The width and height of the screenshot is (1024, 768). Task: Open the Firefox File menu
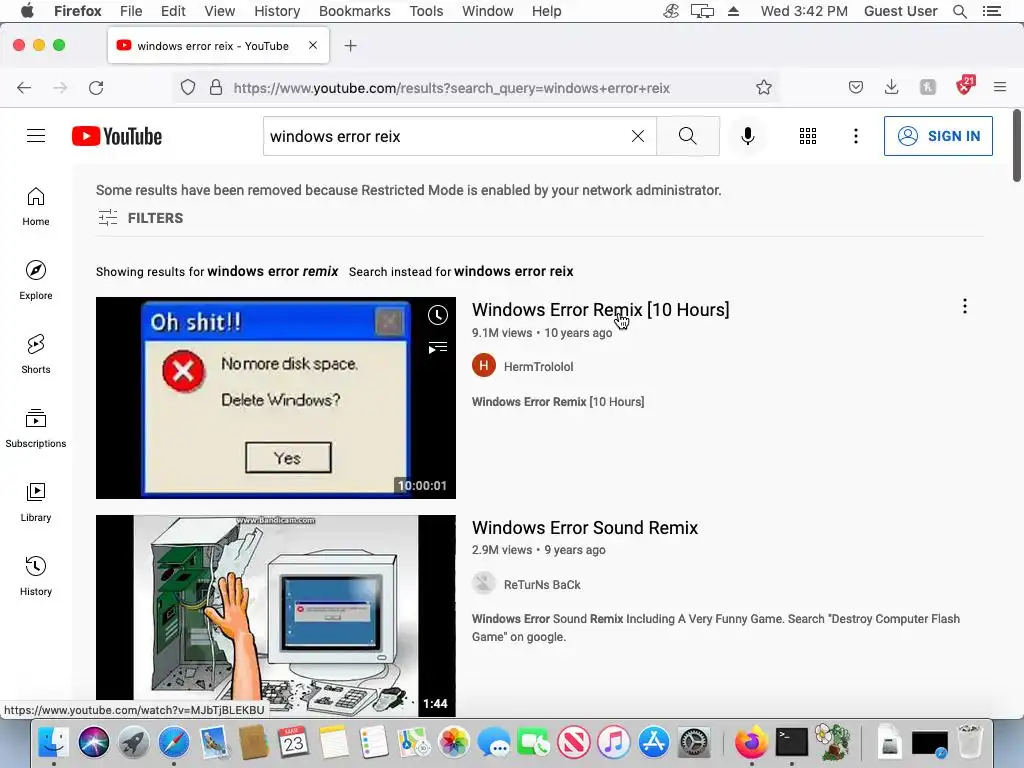131,11
